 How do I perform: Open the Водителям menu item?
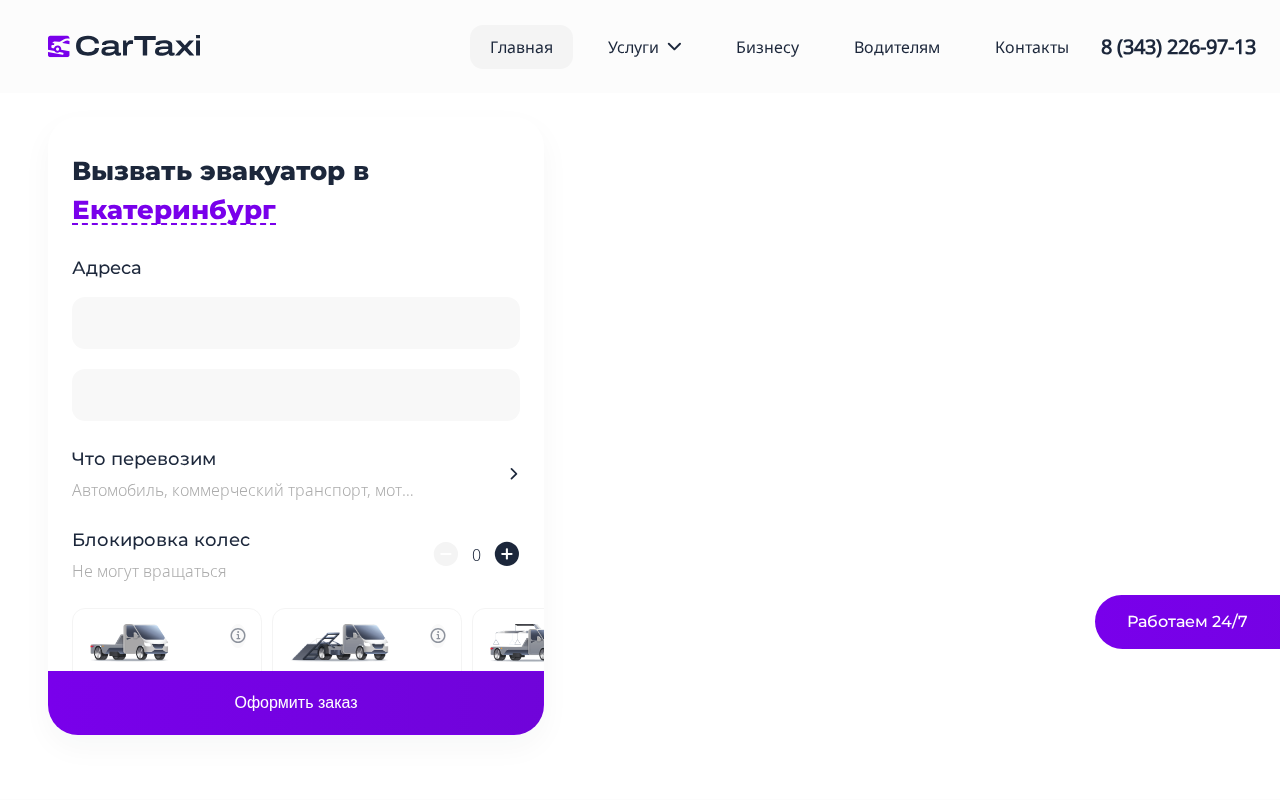pyautogui.click(x=897, y=47)
